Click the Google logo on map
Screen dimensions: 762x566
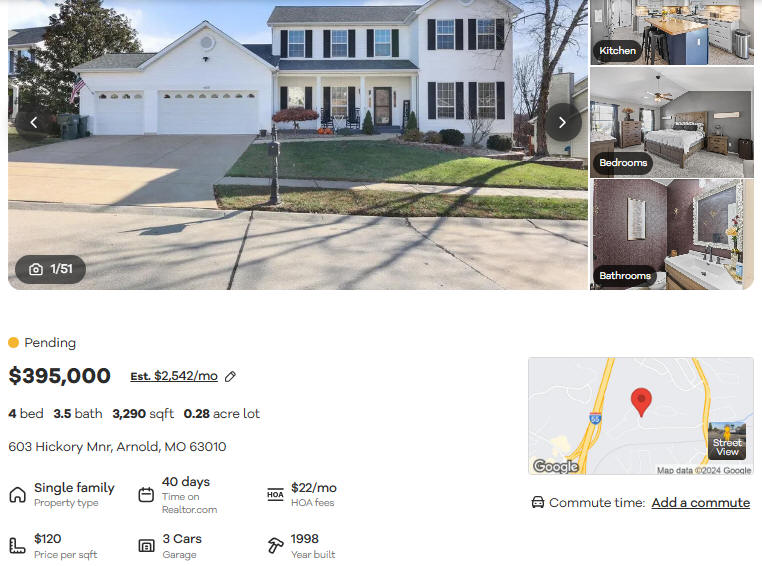pyautogui.click(x=556, y=466)
